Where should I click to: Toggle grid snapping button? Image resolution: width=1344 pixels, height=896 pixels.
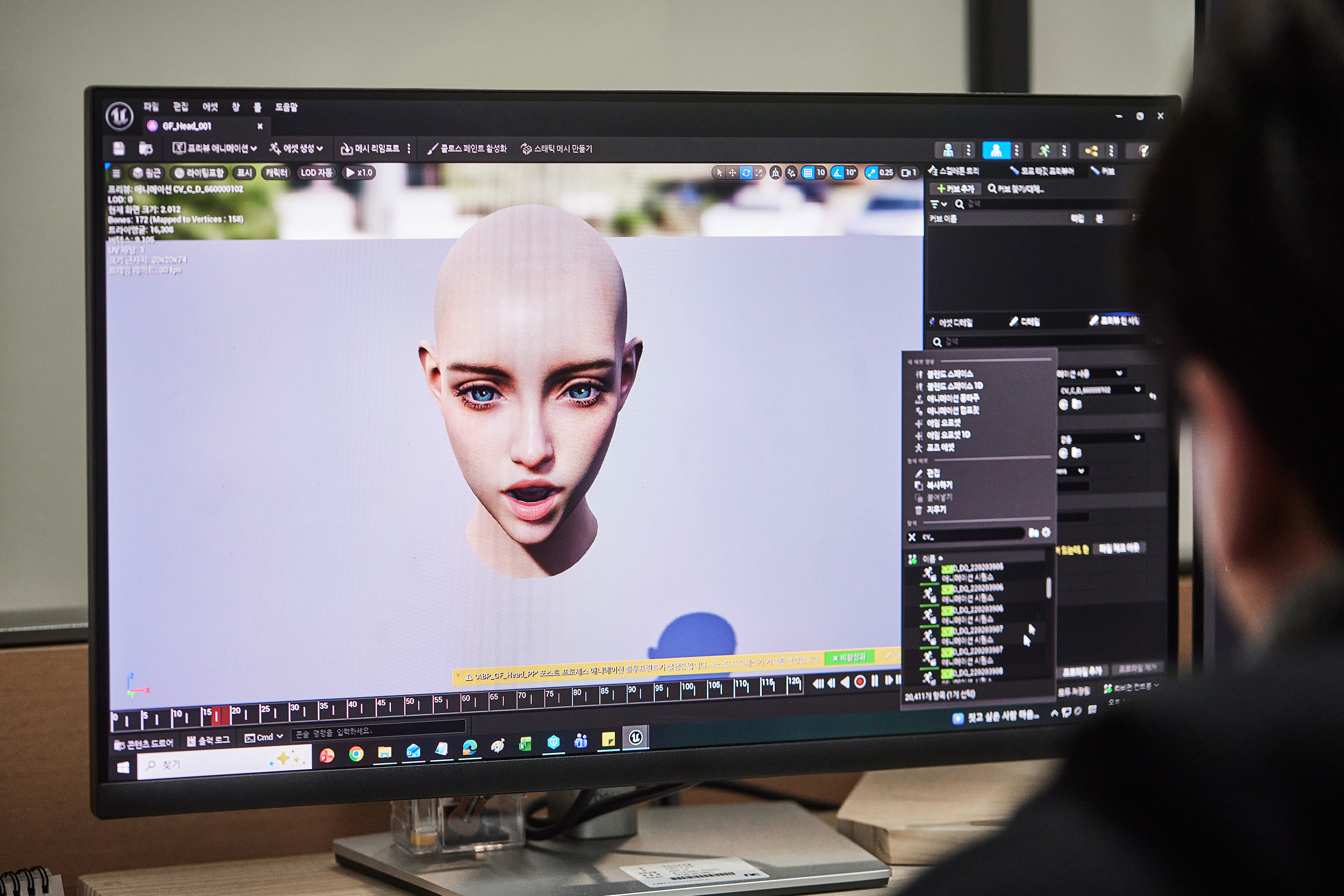coord(807,173)
